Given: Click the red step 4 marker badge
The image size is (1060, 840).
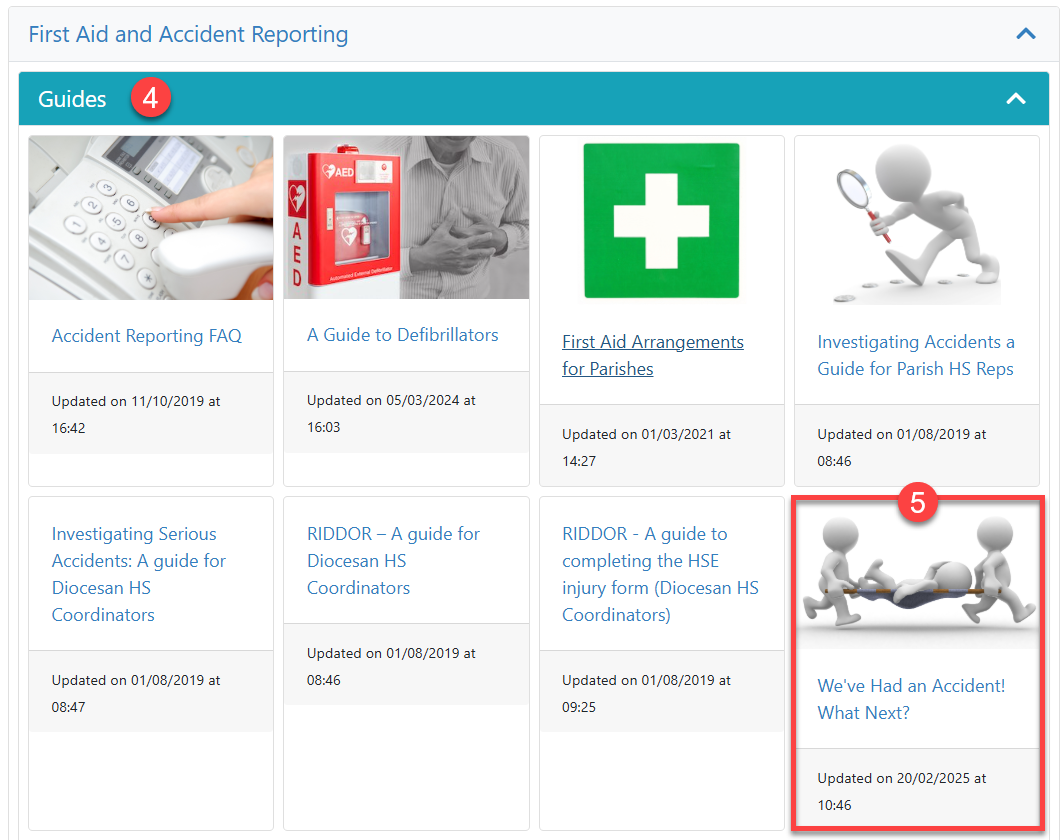Looking at the screenshot, I should tap(151, 99).
